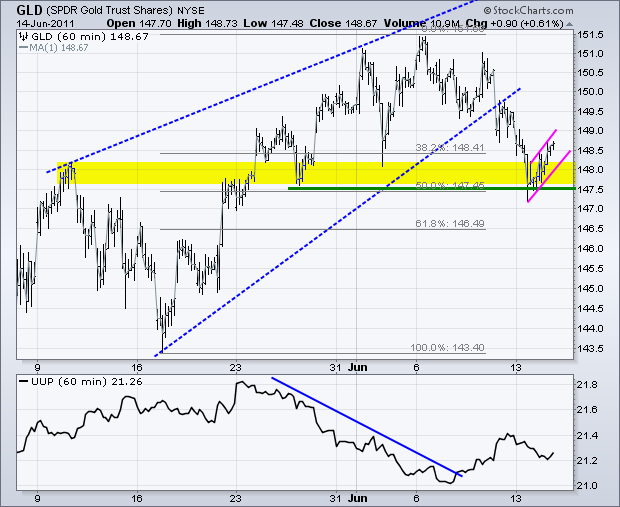
Task: Click the small triangle beside the Chg value
Action: click(569, 24)
